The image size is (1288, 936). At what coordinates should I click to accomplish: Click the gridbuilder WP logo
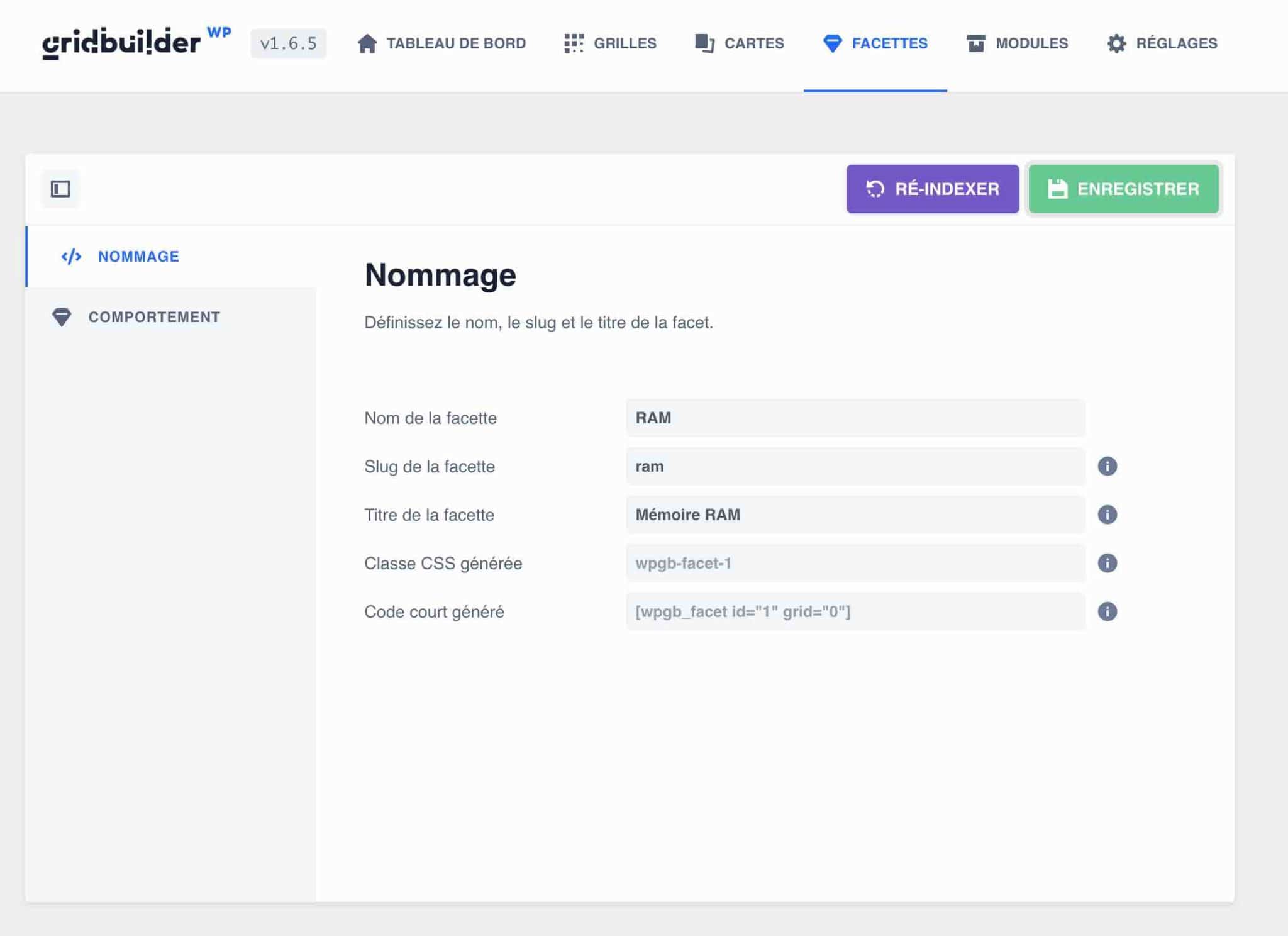point(136,43)
